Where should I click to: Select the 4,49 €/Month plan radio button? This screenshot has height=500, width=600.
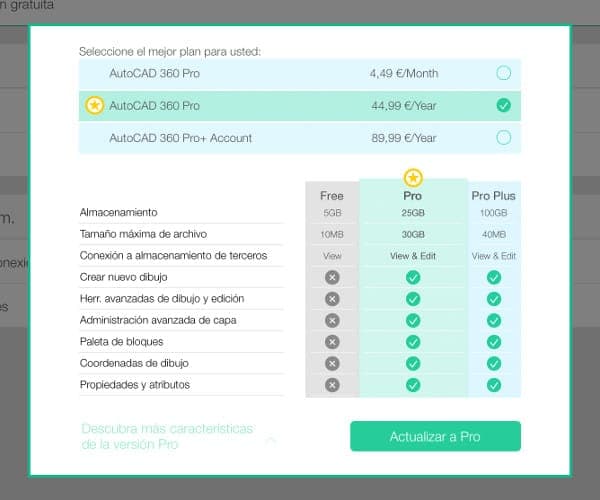coord(503,73)
